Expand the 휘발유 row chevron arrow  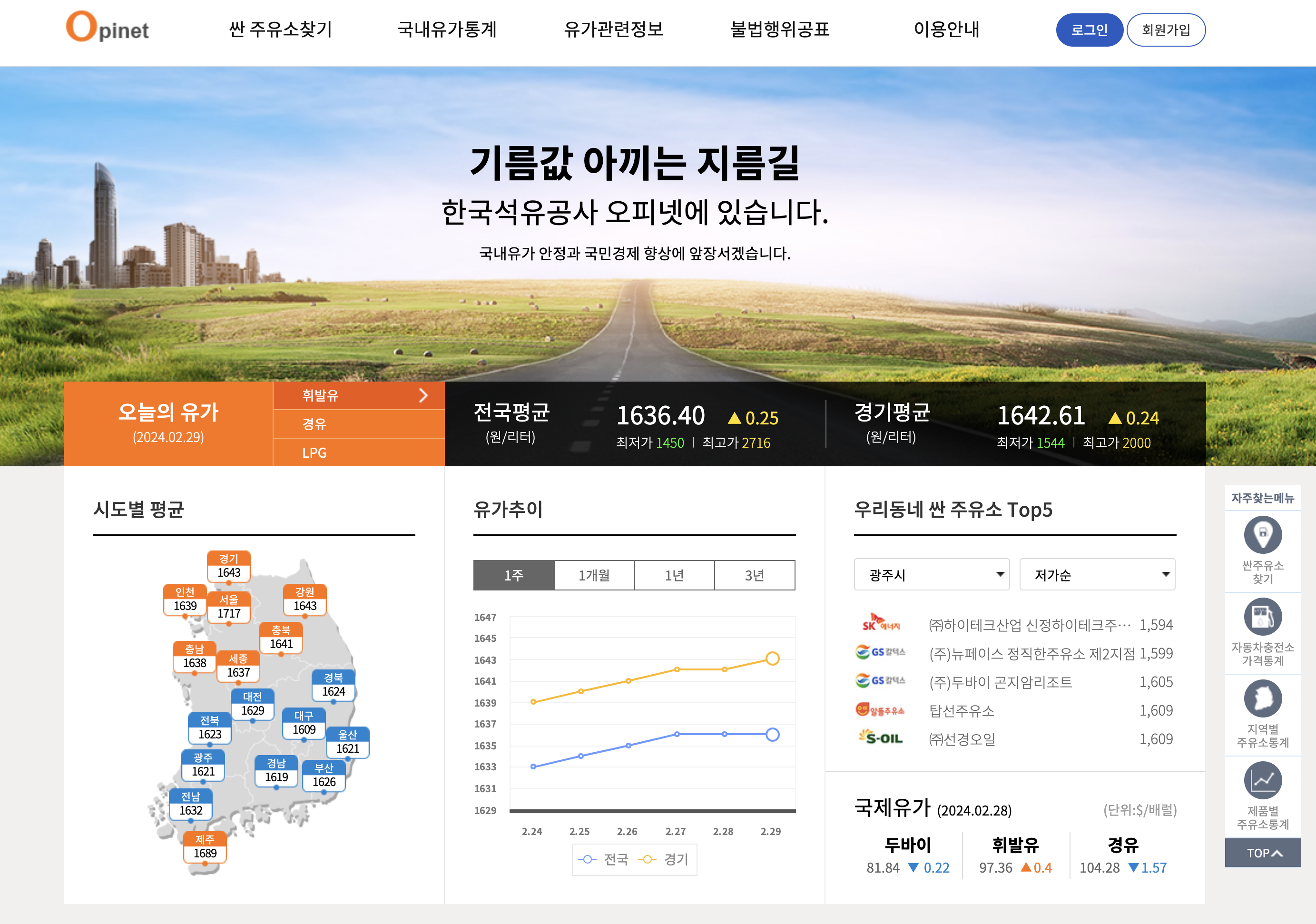point(423,395)
